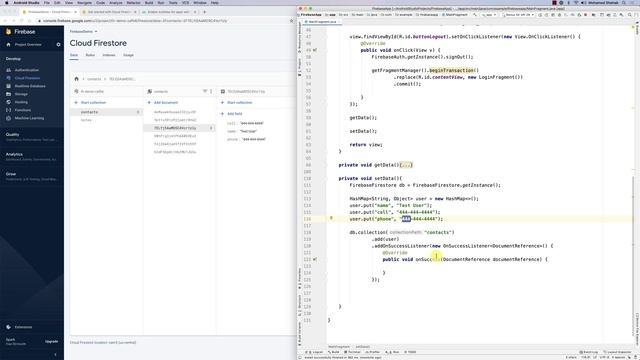640x360 pixels.
Task: Click the cell field value
Action: pyautogui.click(x=251, y=123)
